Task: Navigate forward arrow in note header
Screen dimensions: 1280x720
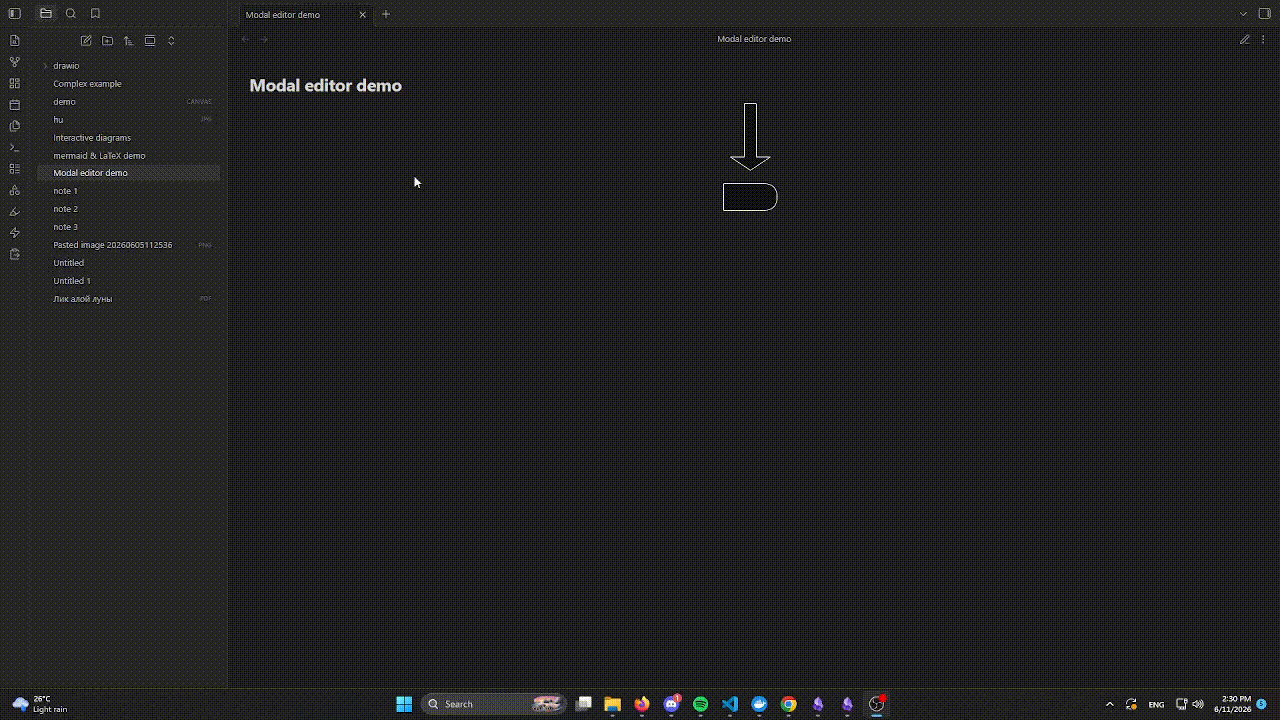Action: [264, 39]
